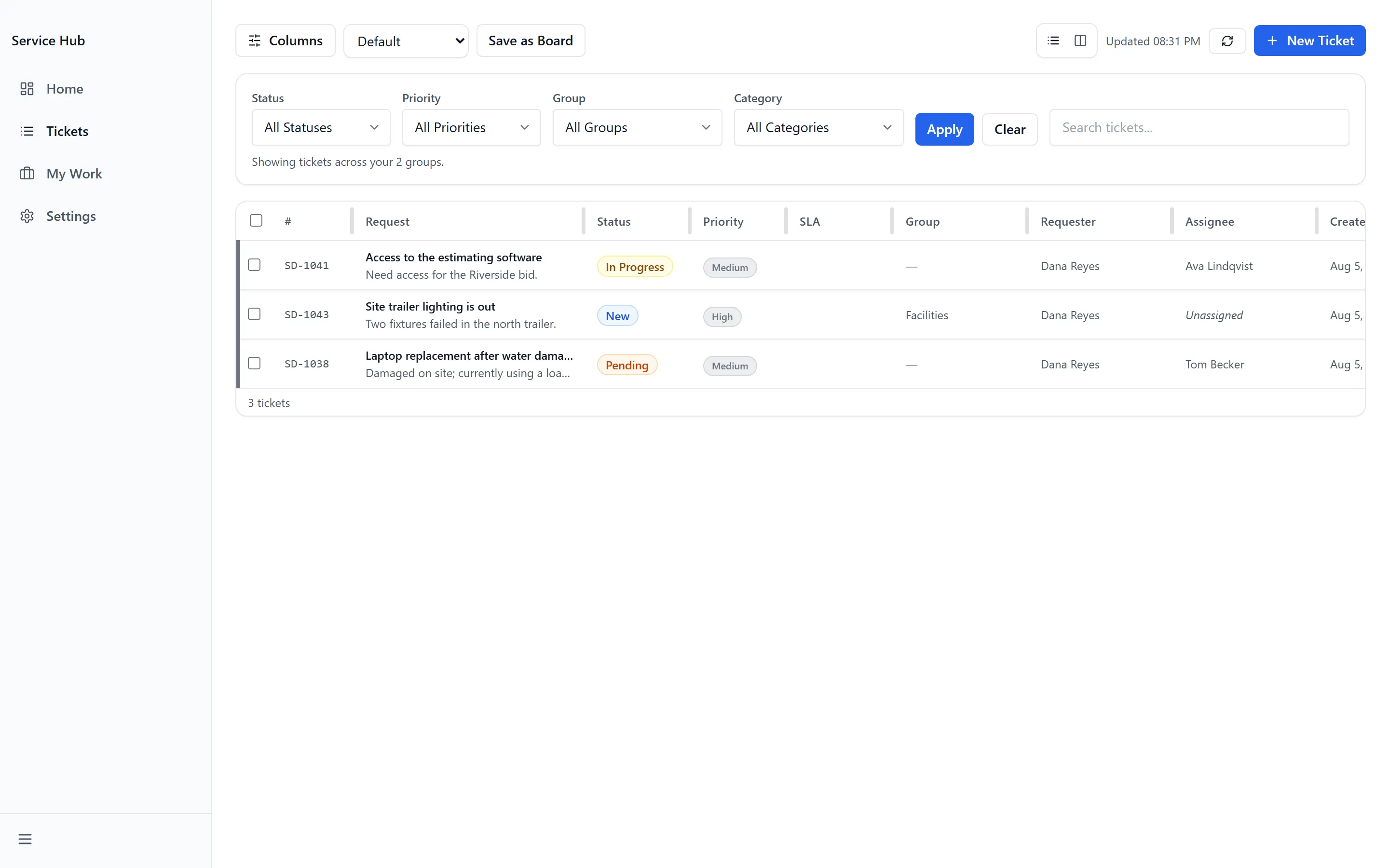Click the # column header
The height and width of the screenshot is (868, 1389).
click(288, 222)
